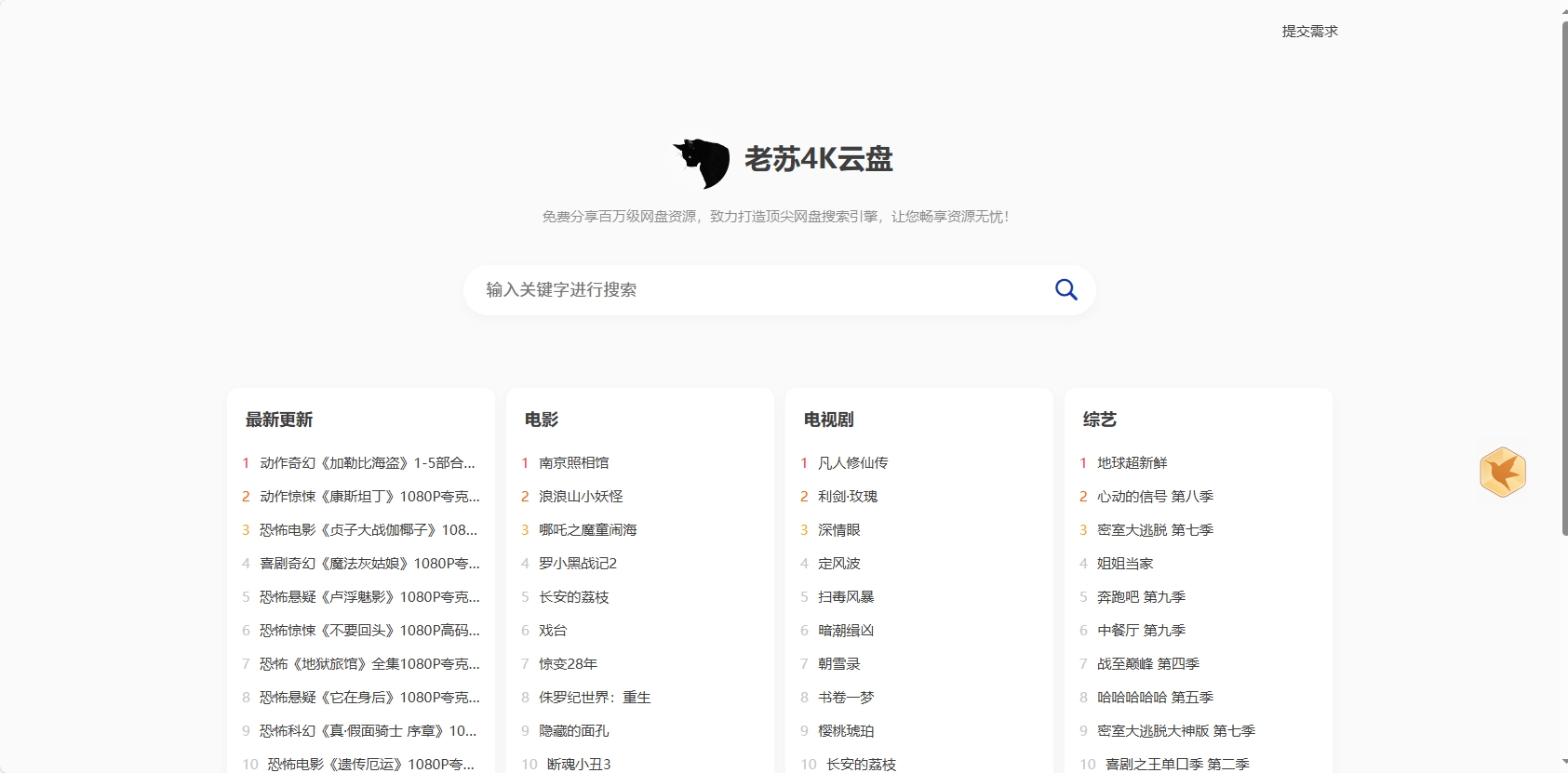Click the magnifier search icon
The width and height of the screenshot is (1568, 773).
click(1065, 290)
